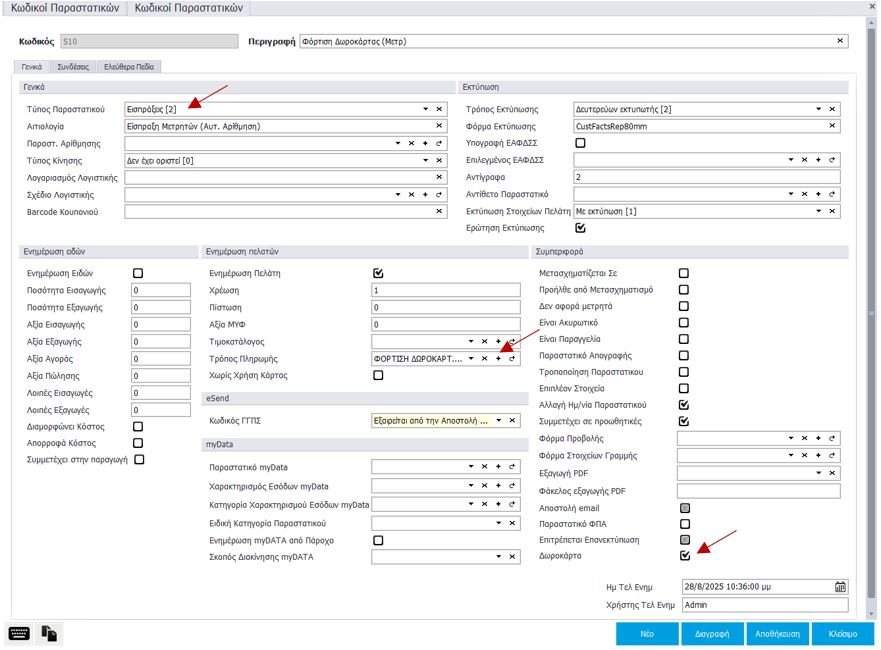
Task: Open the Ελεύθερα Πεδία tab
Action: pos(126,66)
